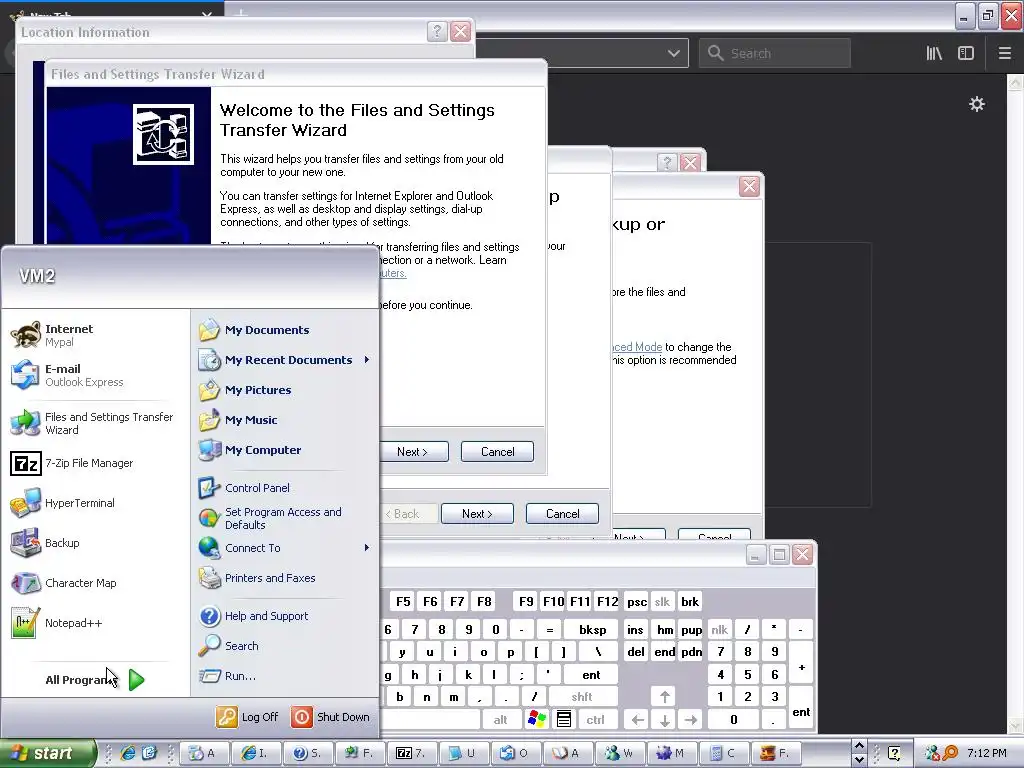
Task: Expand the All Programs list
Action: [95, 680]
